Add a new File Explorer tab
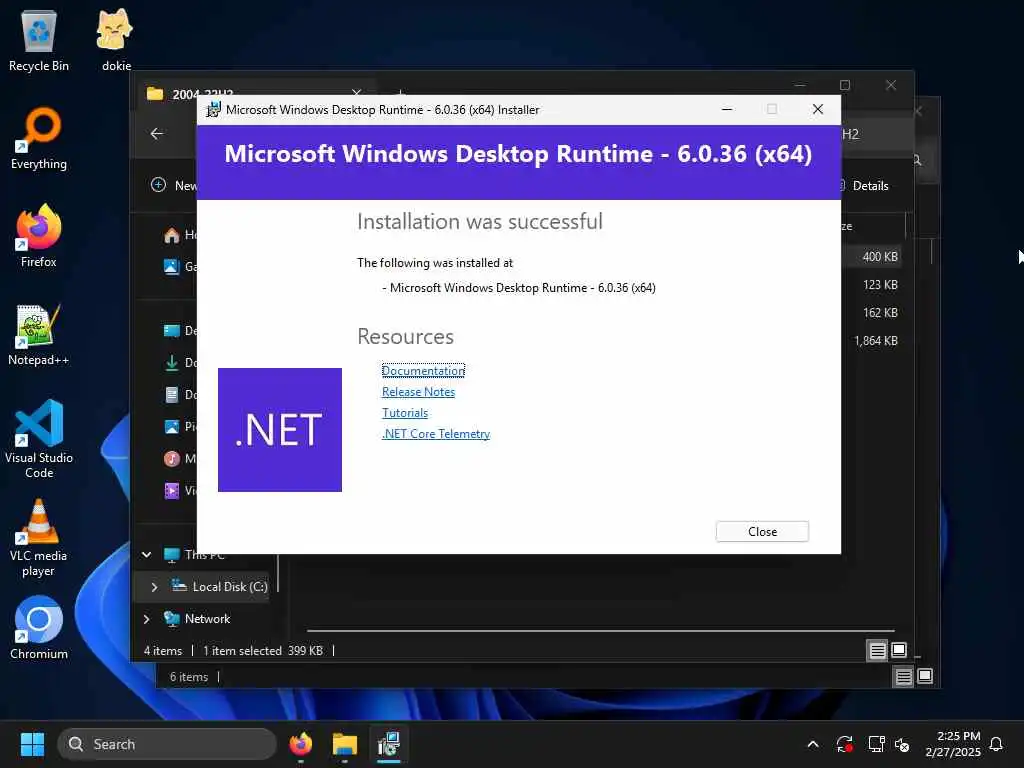Viewport: 1024px width, 768px height. point(401,93)
